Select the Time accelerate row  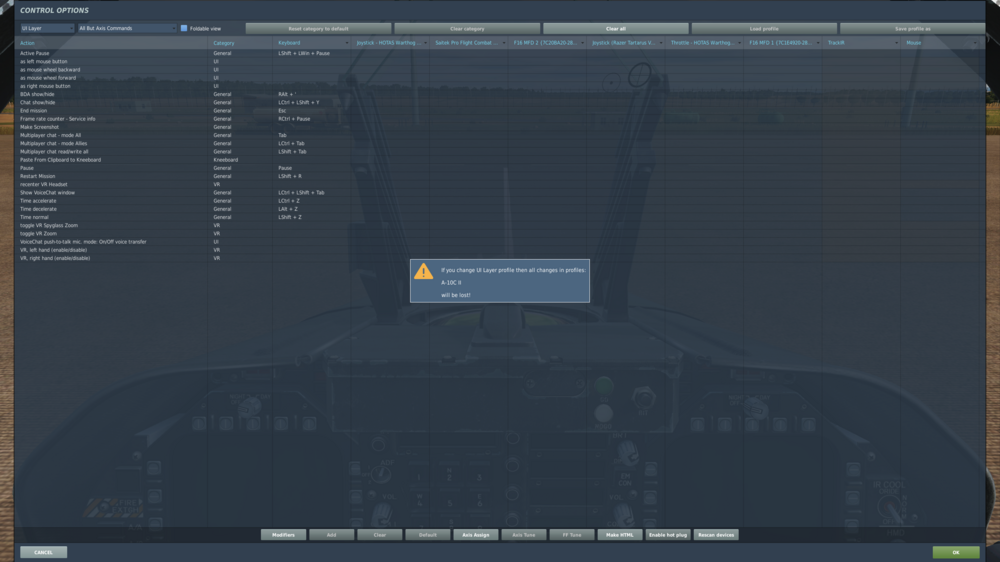(x=499, y=201)
